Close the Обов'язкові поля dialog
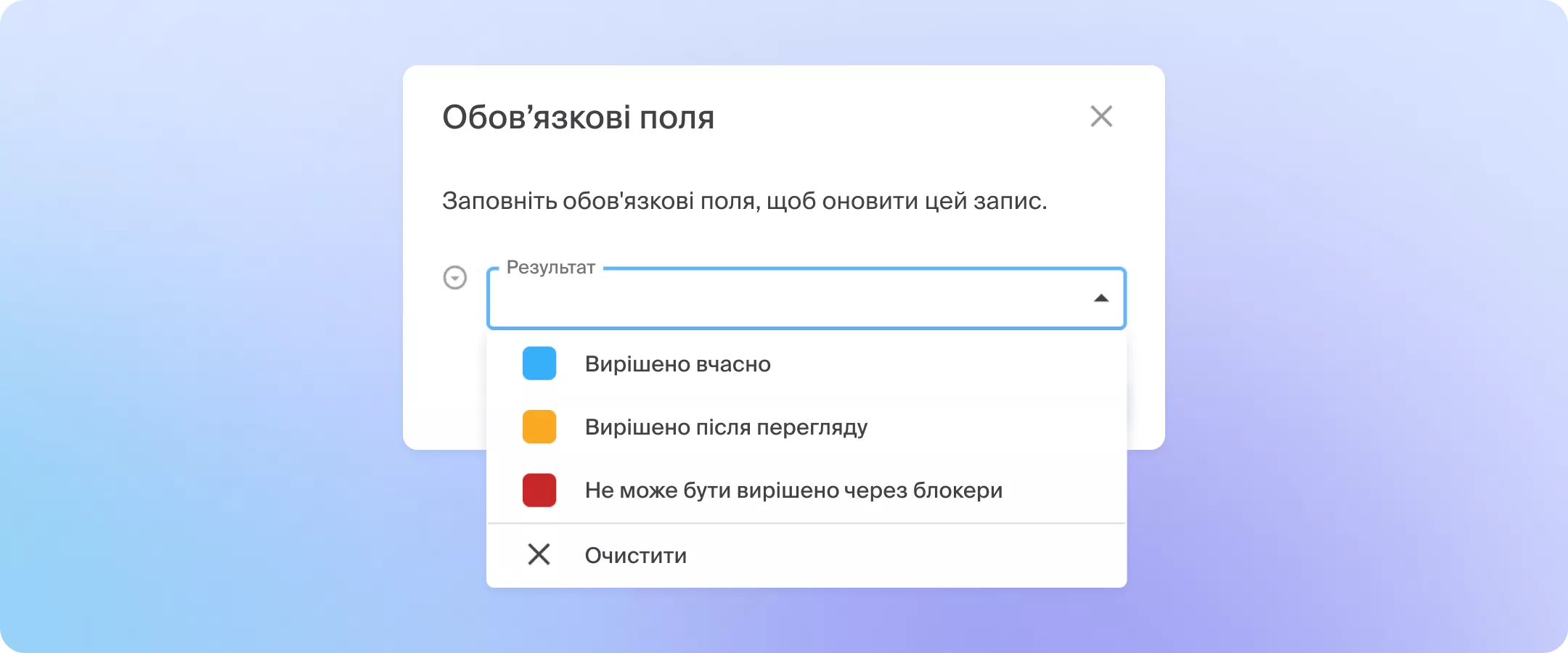 pos(1101,116)
